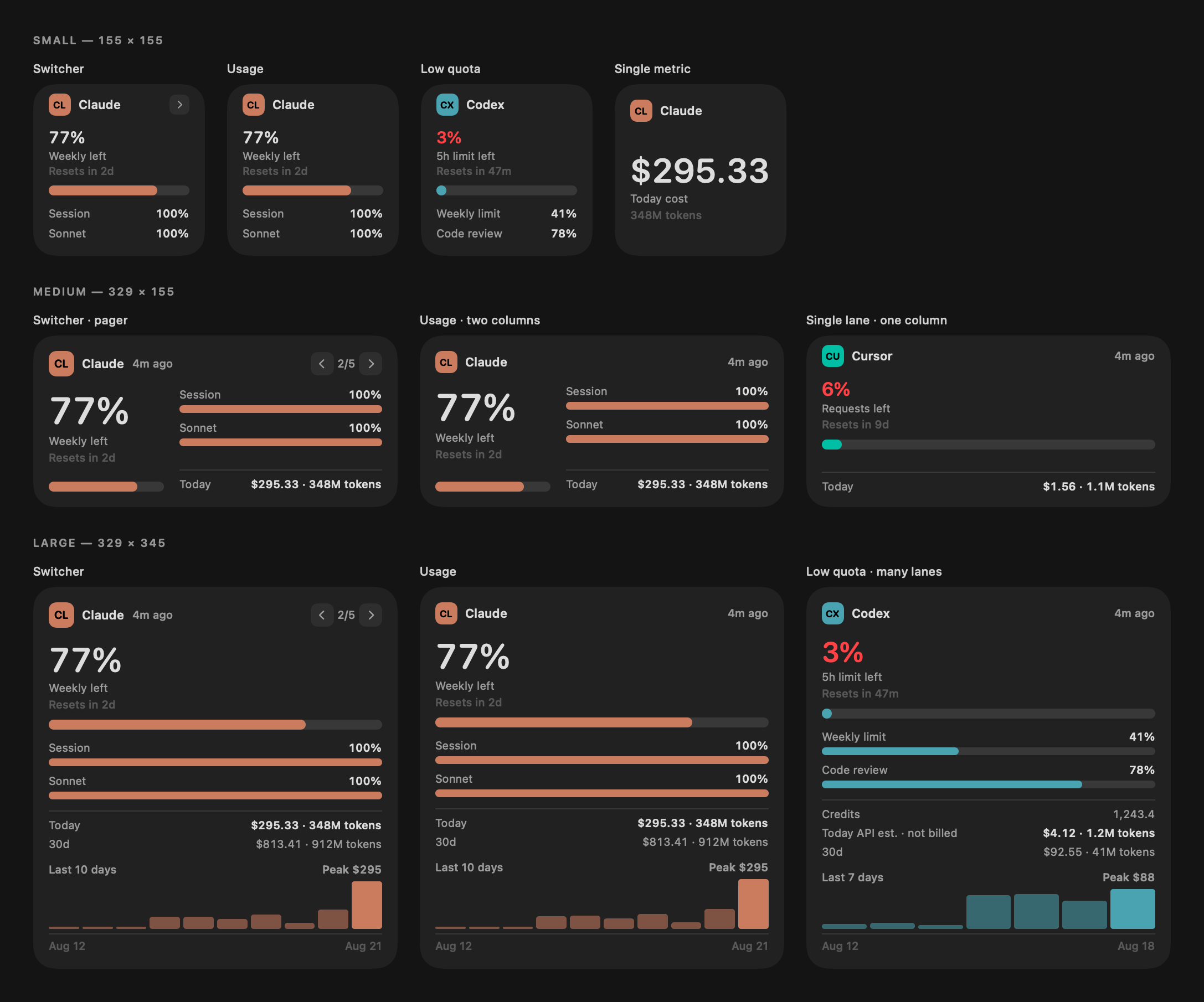
Task: Click '$92.55 · 41M tokens' in the Codex widget
Action: tap(1099, 852)
